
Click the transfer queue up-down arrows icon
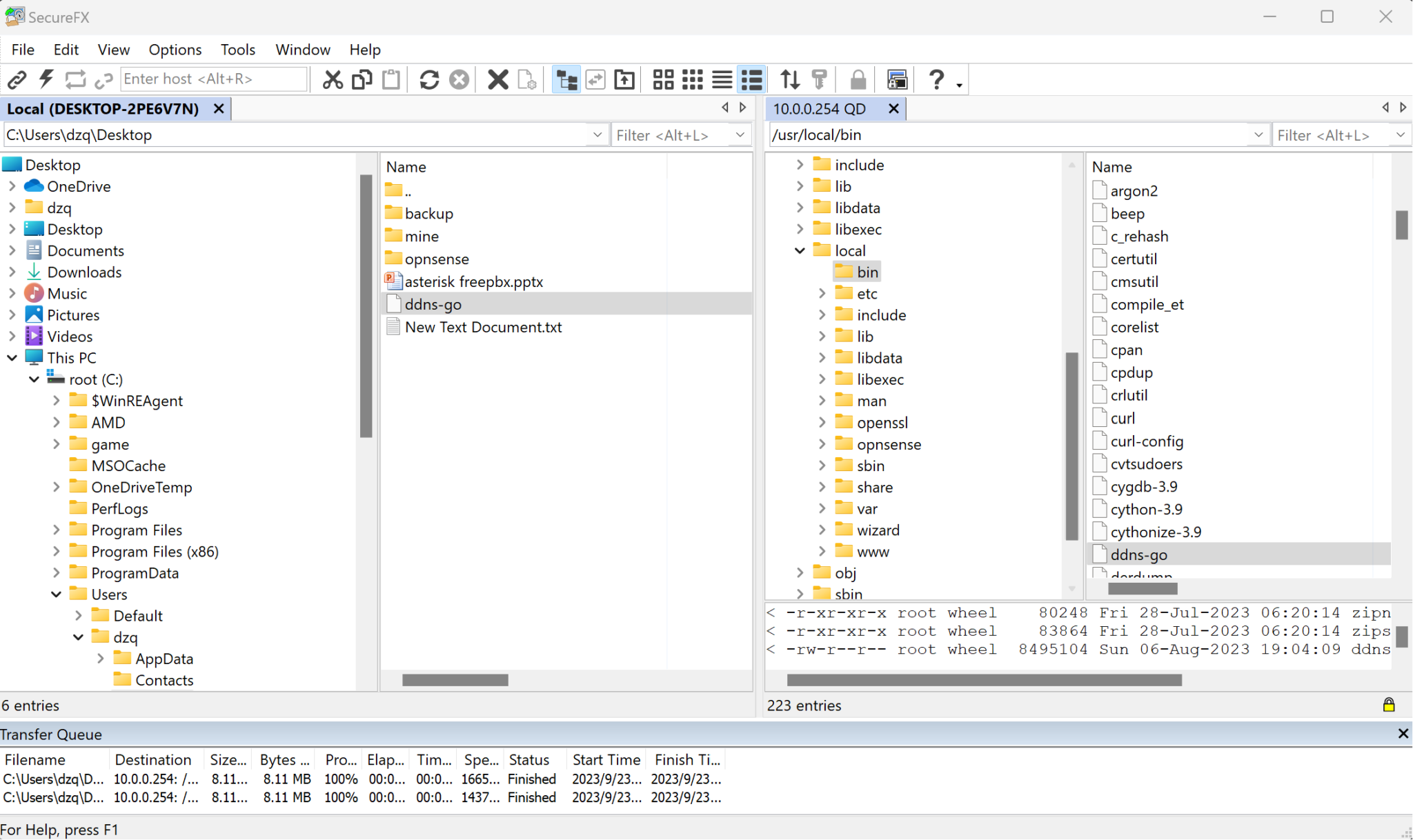[790, 80]
